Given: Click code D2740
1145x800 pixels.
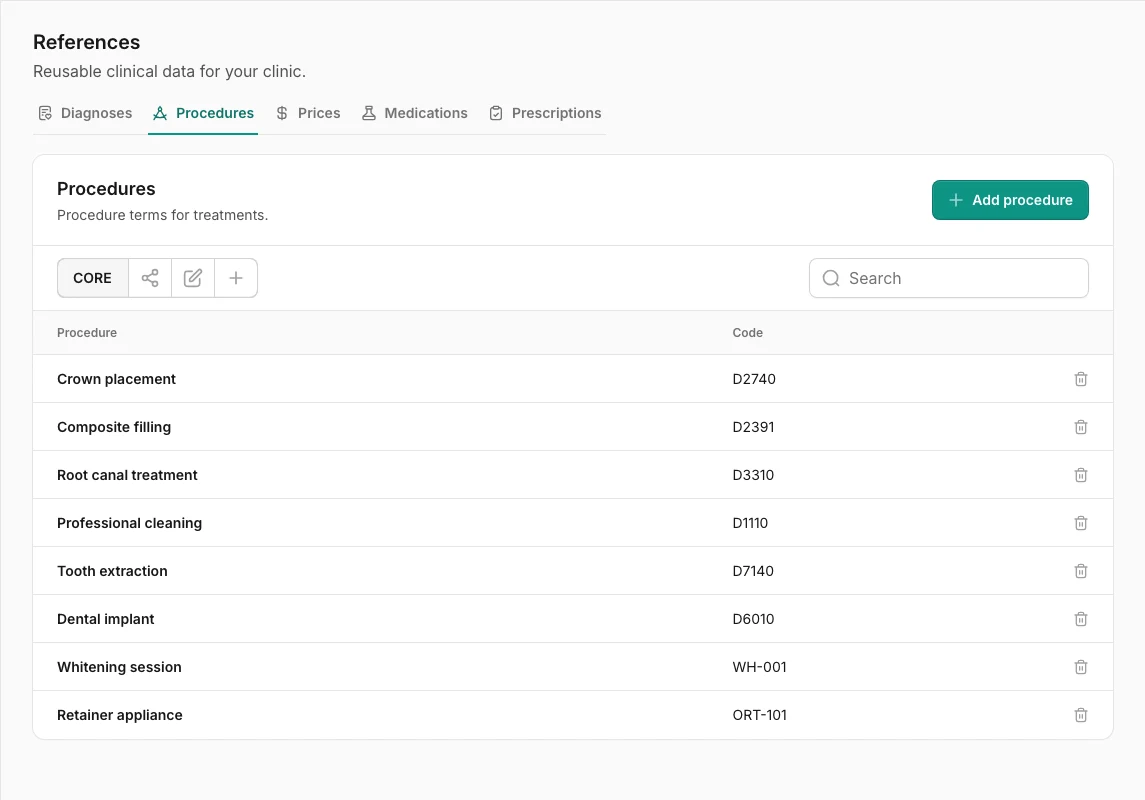Looking at the screenshot, I should (x=754, y=379).
